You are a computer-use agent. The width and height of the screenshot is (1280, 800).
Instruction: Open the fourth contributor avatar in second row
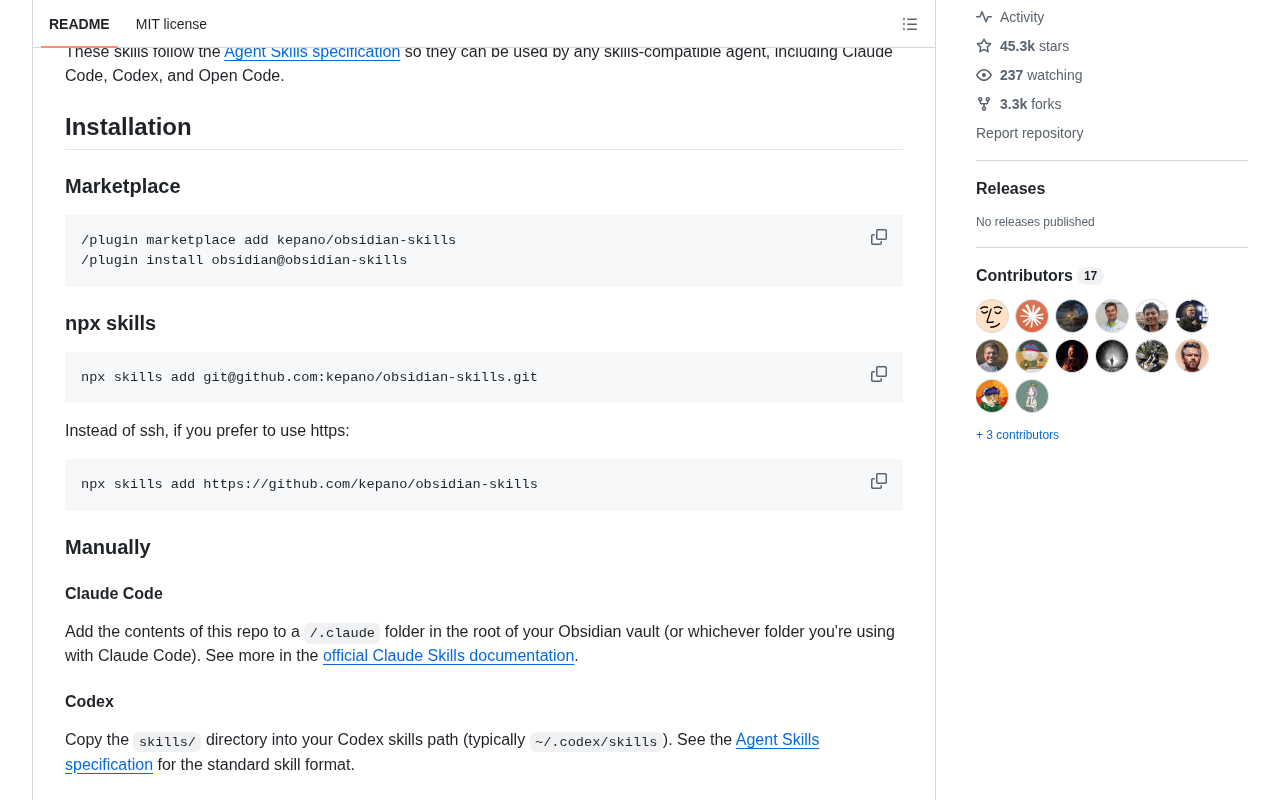click(1112, 356)
